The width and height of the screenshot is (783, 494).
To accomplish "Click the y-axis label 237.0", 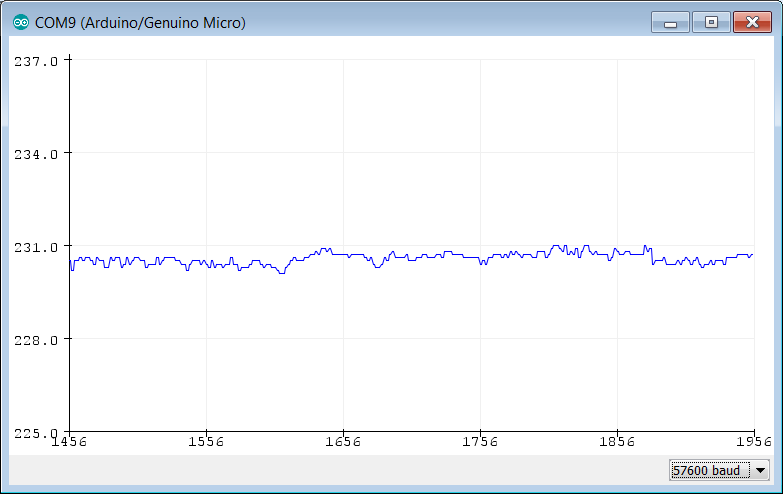I will tap(35, 61).
